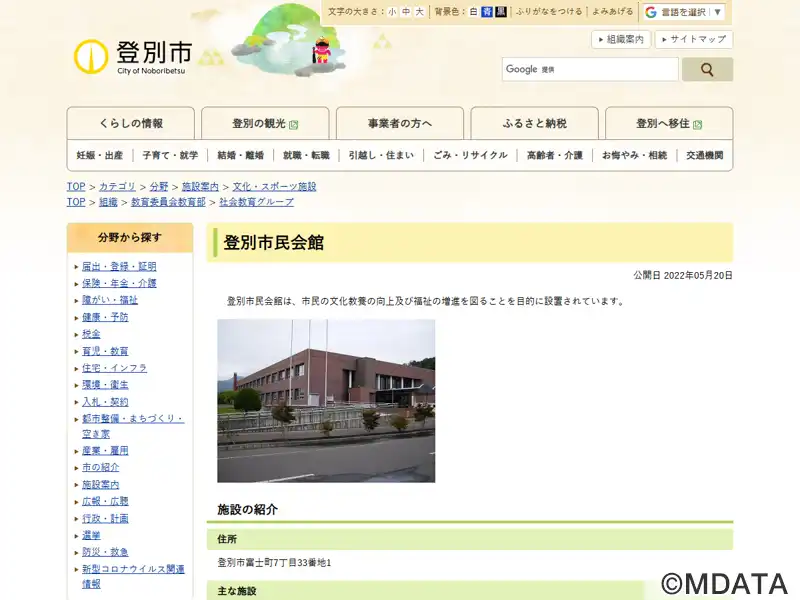Open the サイトマップ arrow button
The height and width of the screenshot is (600, 800).
693,39
